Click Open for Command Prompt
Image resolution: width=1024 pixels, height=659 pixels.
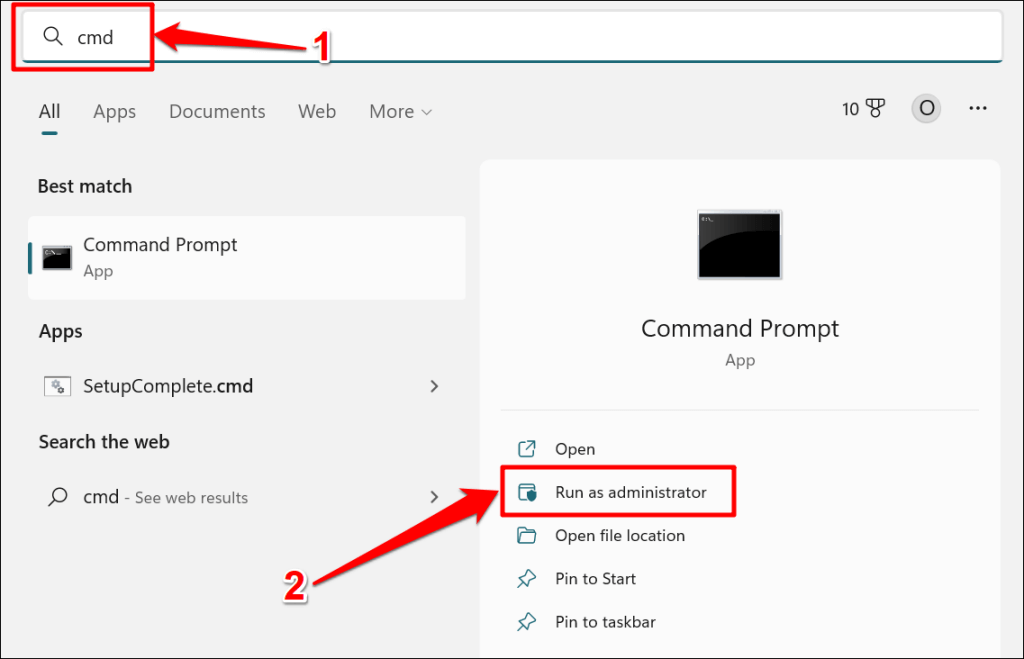click(x=575, y=450)
